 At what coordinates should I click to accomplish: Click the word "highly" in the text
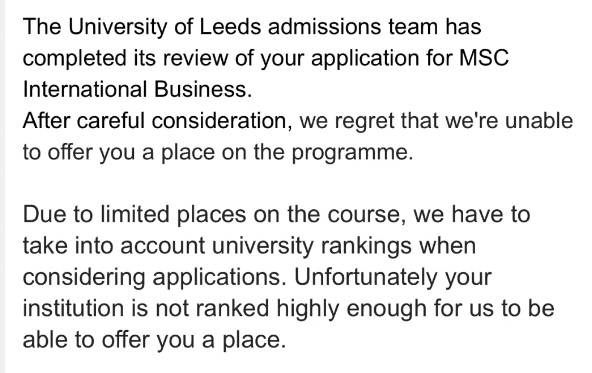[x=308, y=310]
